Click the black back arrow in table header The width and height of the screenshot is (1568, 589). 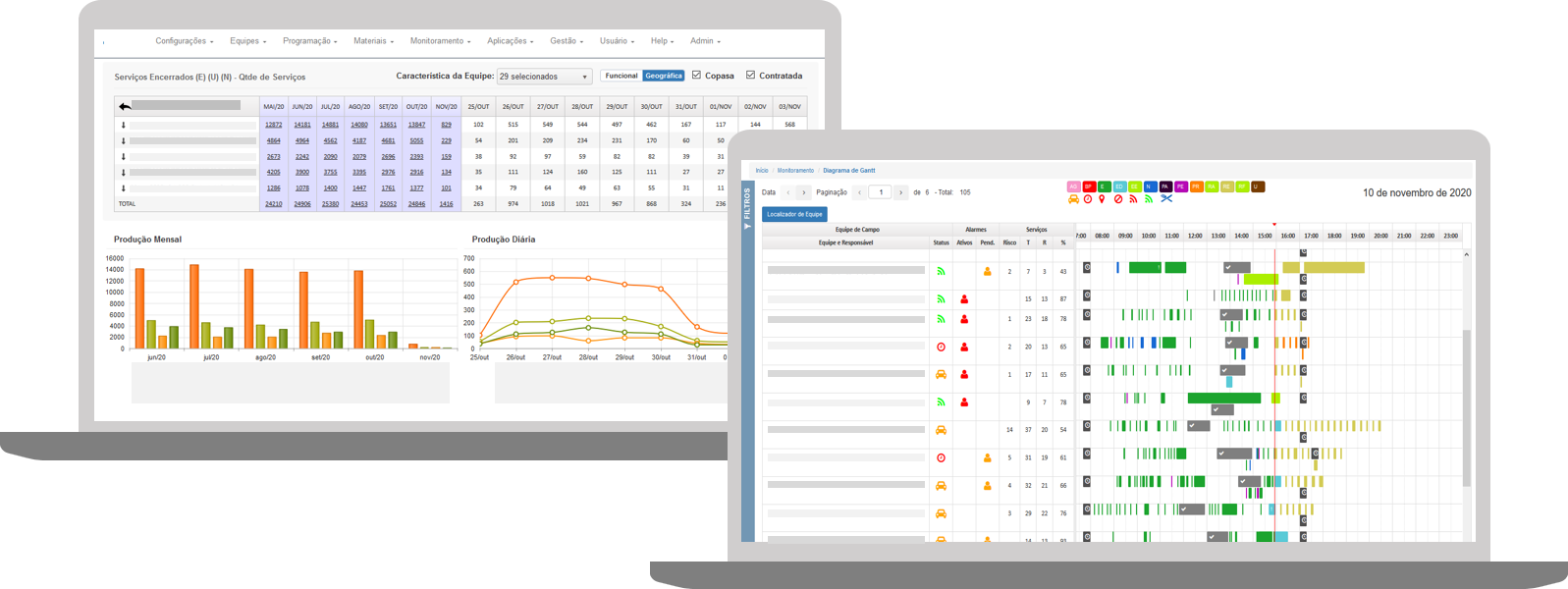(125, 106)
